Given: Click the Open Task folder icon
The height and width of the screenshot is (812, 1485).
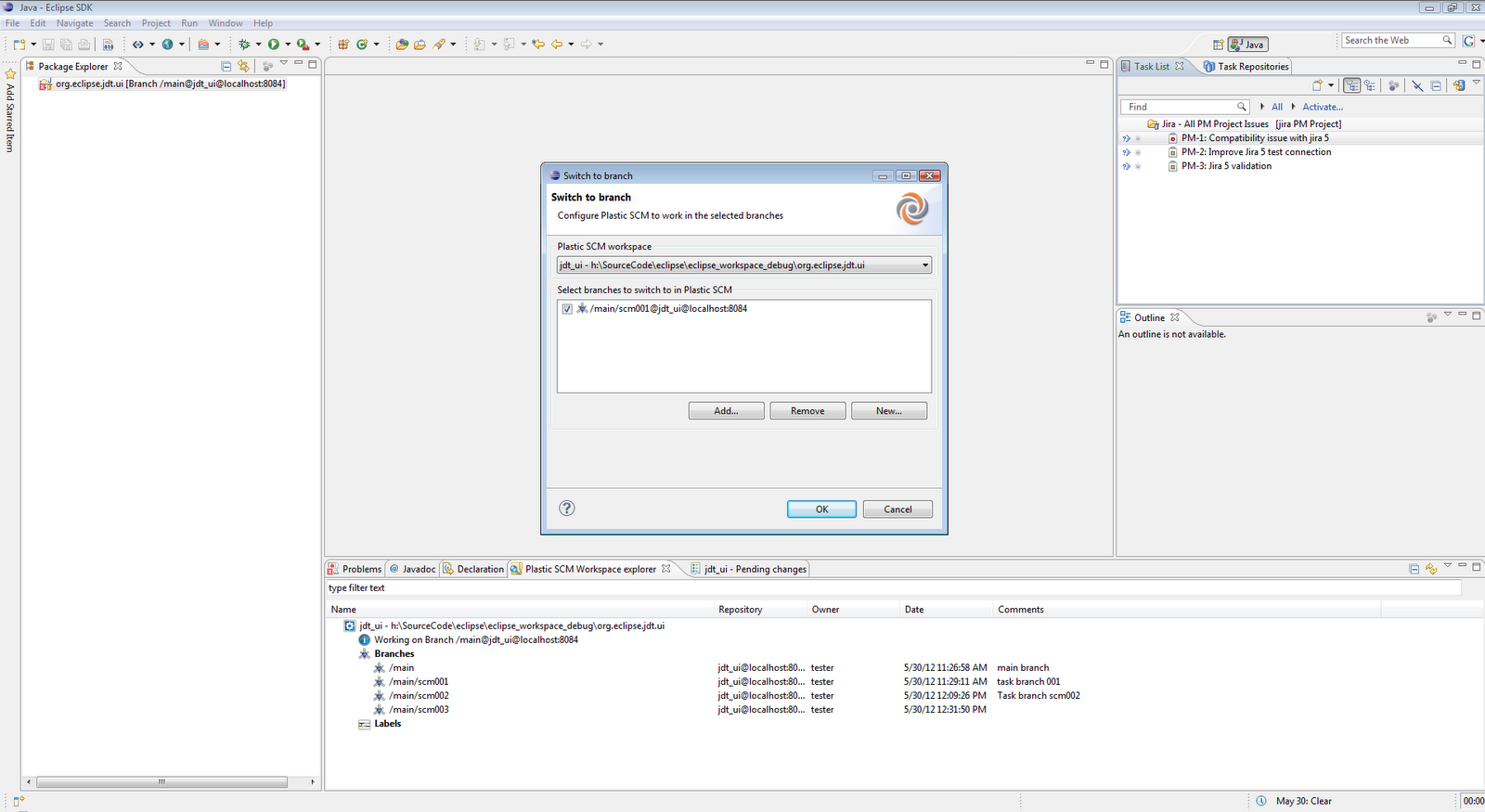Looking at the screenshot, I should point(420,44).
